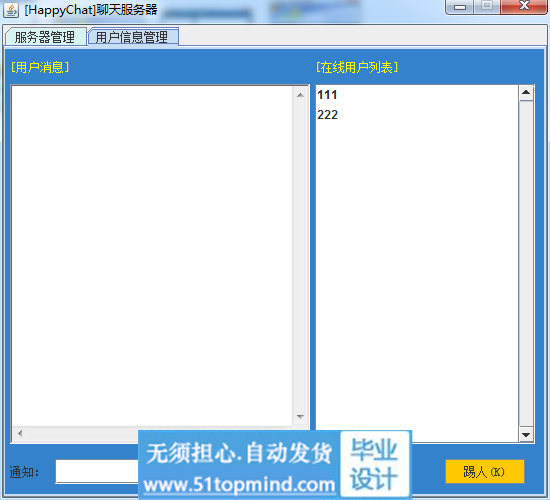Select user 222 in online list
The height and width of the screenshot is (500, 550).
[417, 115]
